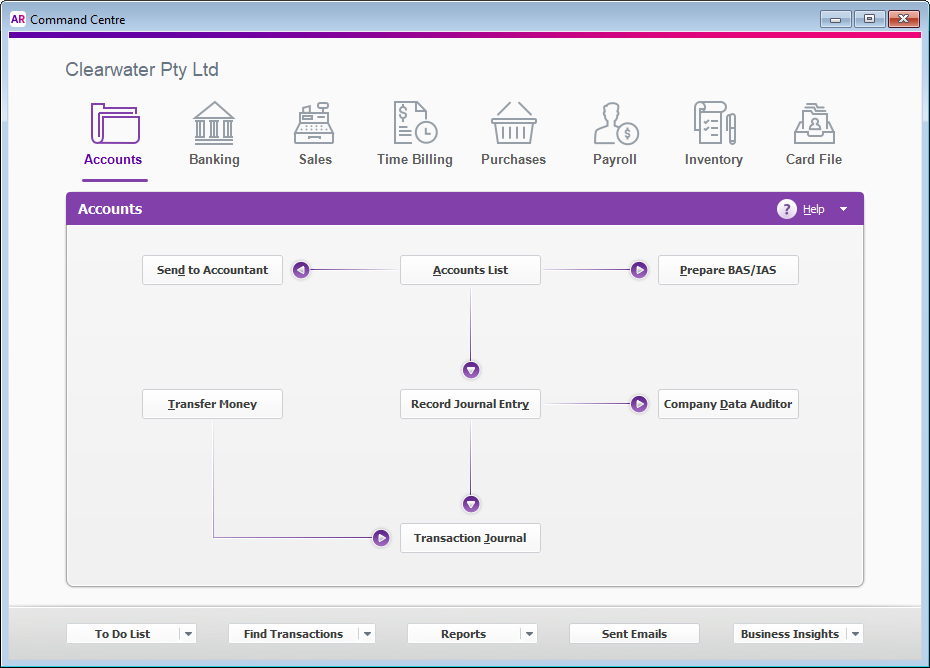
Task: Switch to the Accounts tab label
Action: click(x=113, y=160)
